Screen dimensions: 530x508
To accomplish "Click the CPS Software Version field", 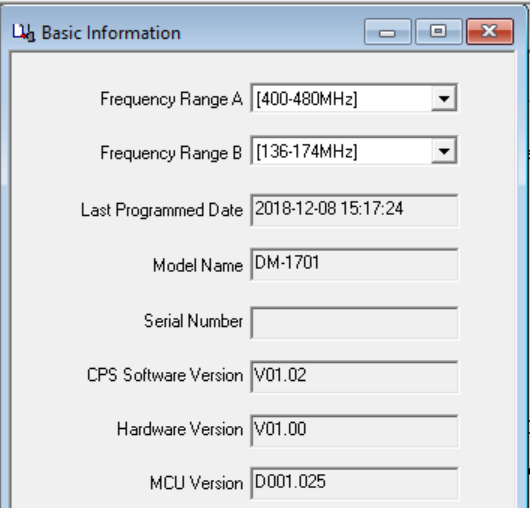I will 354,377.
